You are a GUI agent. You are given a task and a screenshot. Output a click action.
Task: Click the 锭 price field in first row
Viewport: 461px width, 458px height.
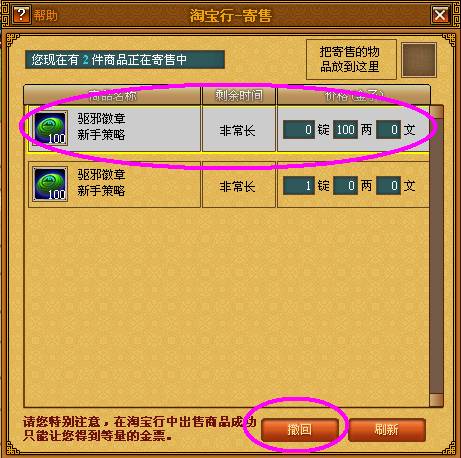click(x=299, y=130)
